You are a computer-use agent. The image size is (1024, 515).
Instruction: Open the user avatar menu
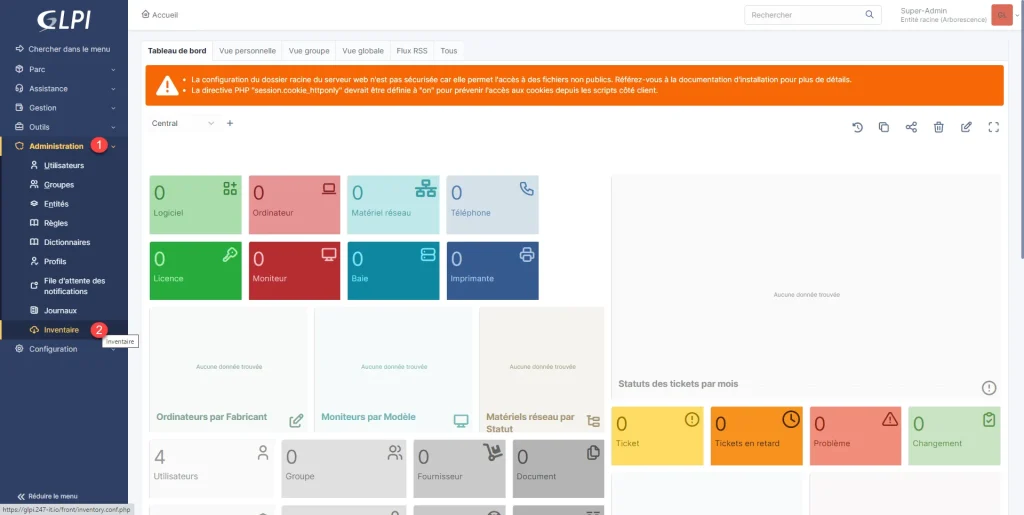[x=1001, y=14]
